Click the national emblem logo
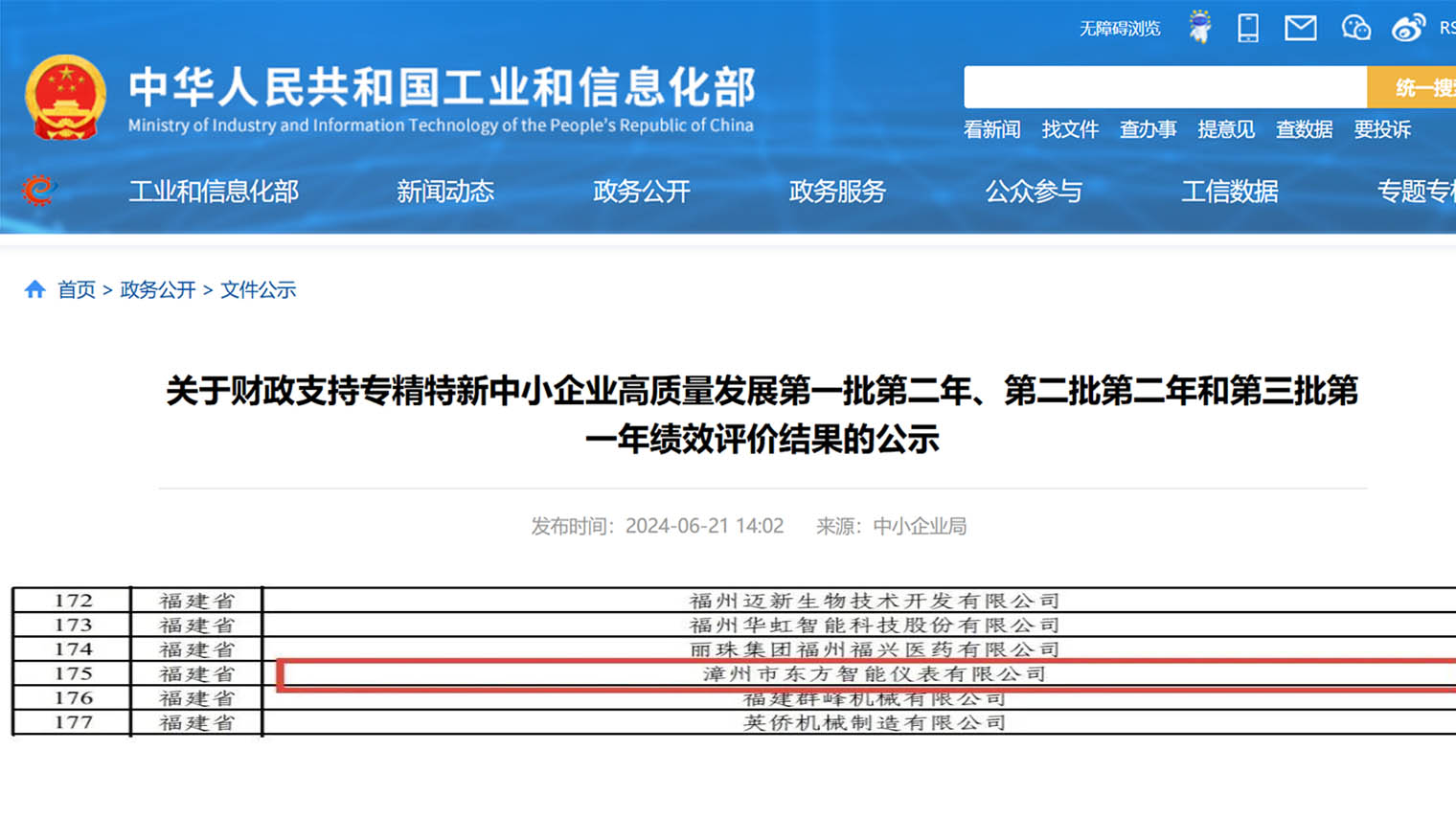Image resolution: width=1456 pixels, height=819 pixels. tap(65, 99)
